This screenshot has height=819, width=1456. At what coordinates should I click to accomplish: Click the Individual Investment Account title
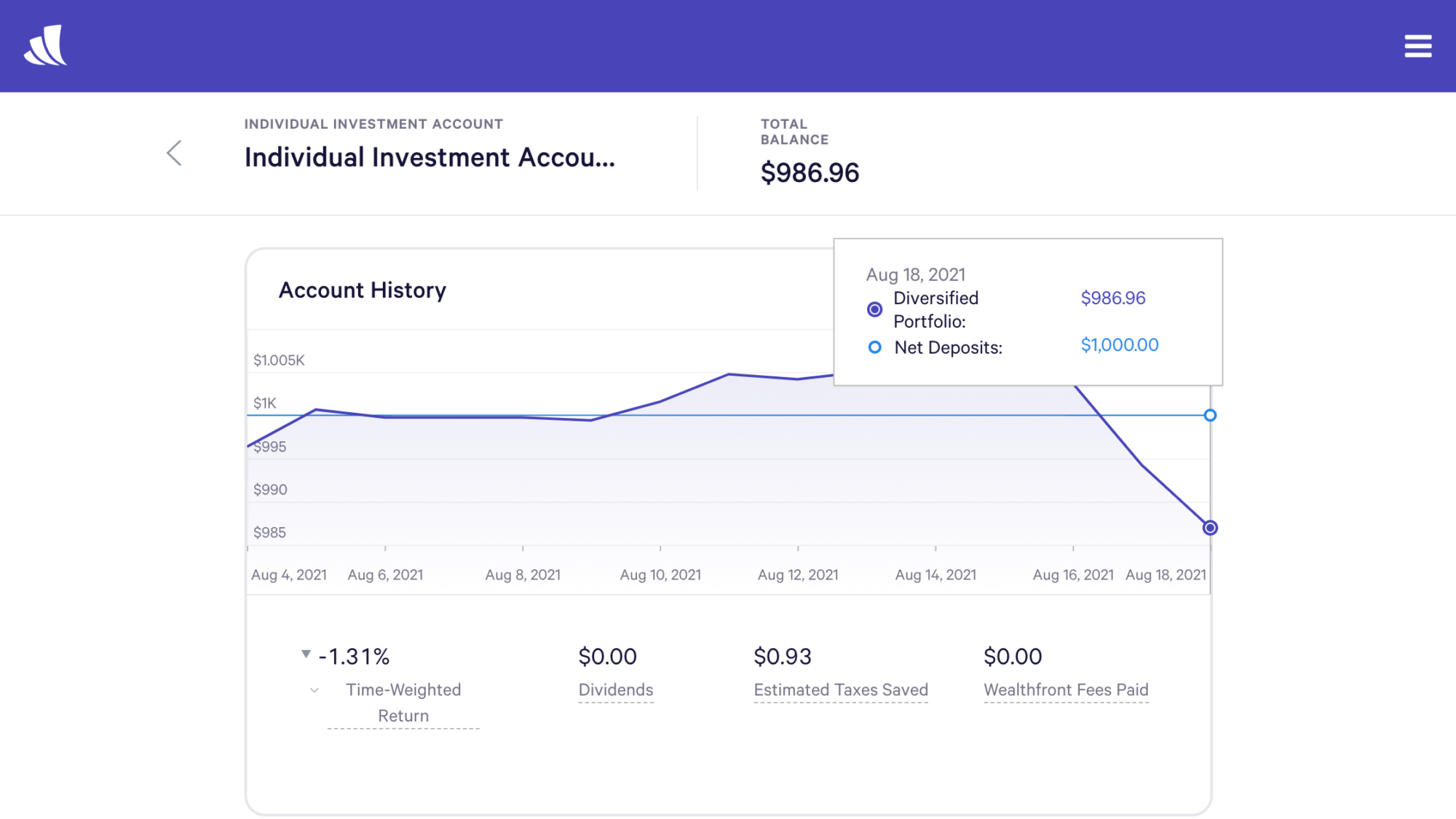429,157
